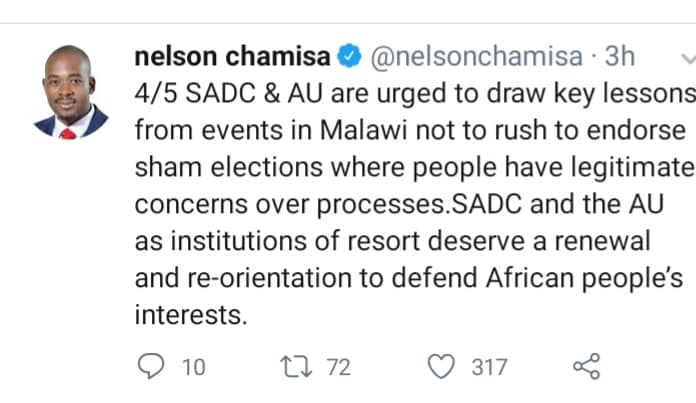This screenshot has height=403, width=696.
Task: Click the display name "nelson chamisa"
Action: pos(233,58)
